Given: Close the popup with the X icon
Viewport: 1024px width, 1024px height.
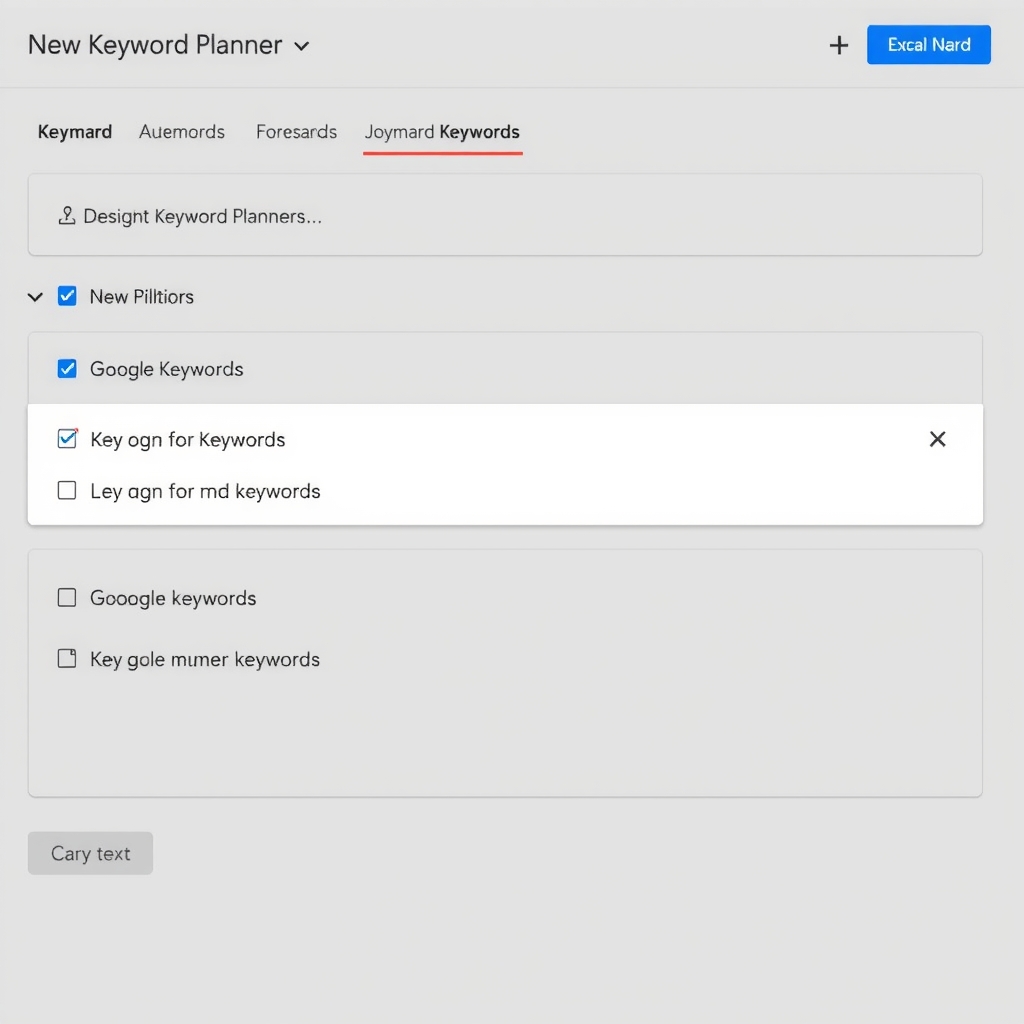Looking at the screenshot, I should tap(937, 439).
